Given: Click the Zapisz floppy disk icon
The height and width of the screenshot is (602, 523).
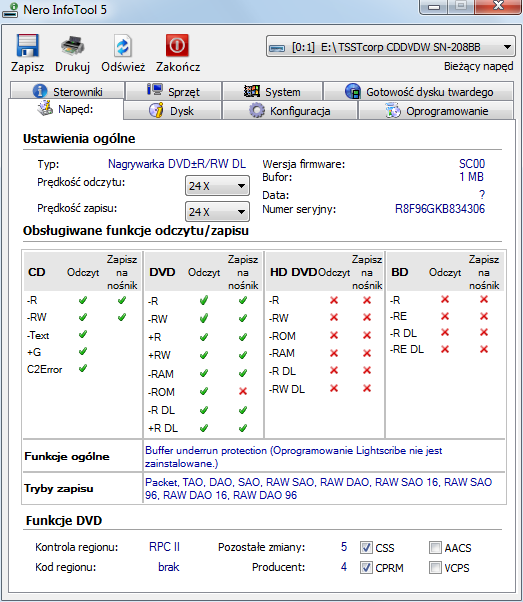Looking at the screenshot, I should (x=28, y=46).
